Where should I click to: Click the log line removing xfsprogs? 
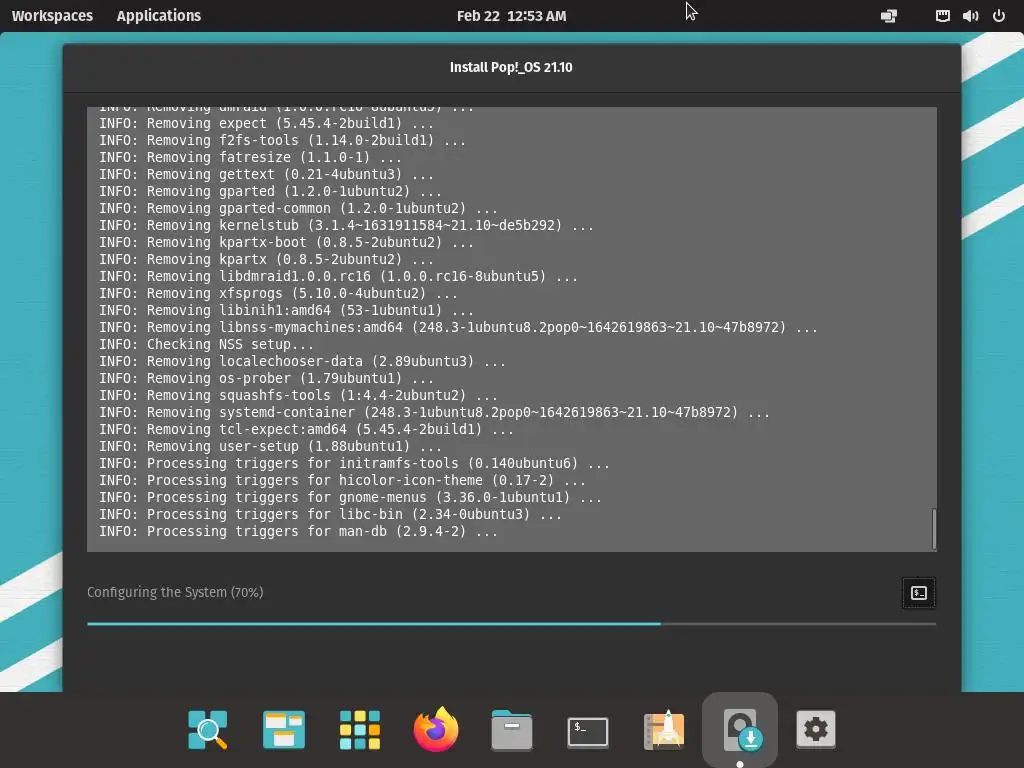[x=278, y=293]
